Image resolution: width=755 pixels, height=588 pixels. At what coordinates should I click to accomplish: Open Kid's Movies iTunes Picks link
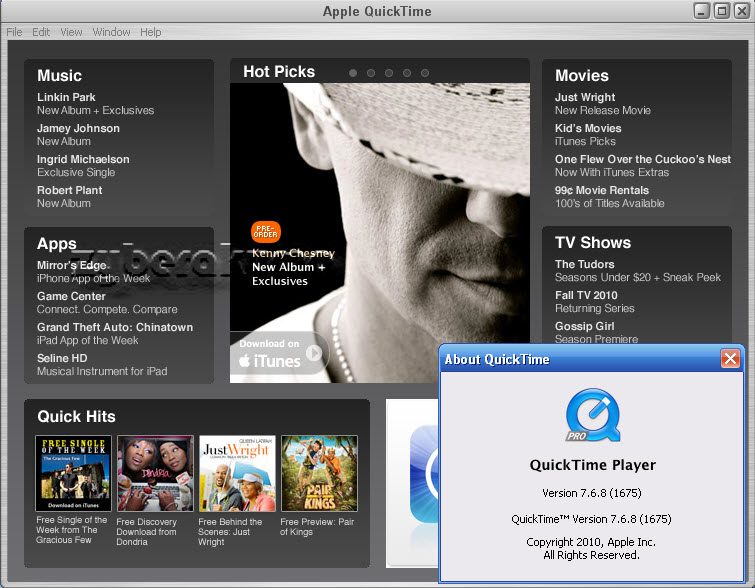tap(588, 134)
